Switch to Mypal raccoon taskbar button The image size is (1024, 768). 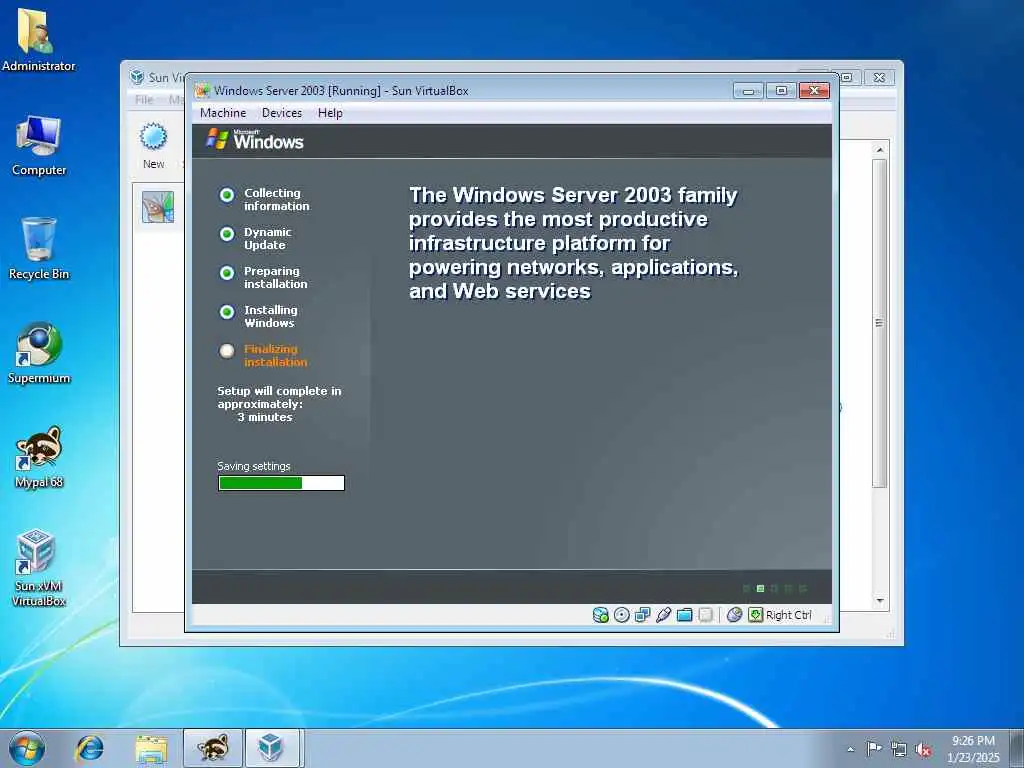(213, 748)
